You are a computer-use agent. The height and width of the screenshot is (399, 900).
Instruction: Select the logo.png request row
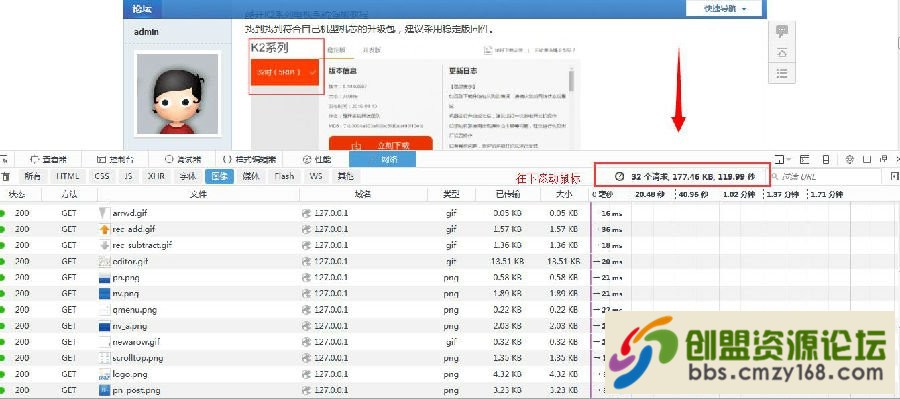click(450, 374)
